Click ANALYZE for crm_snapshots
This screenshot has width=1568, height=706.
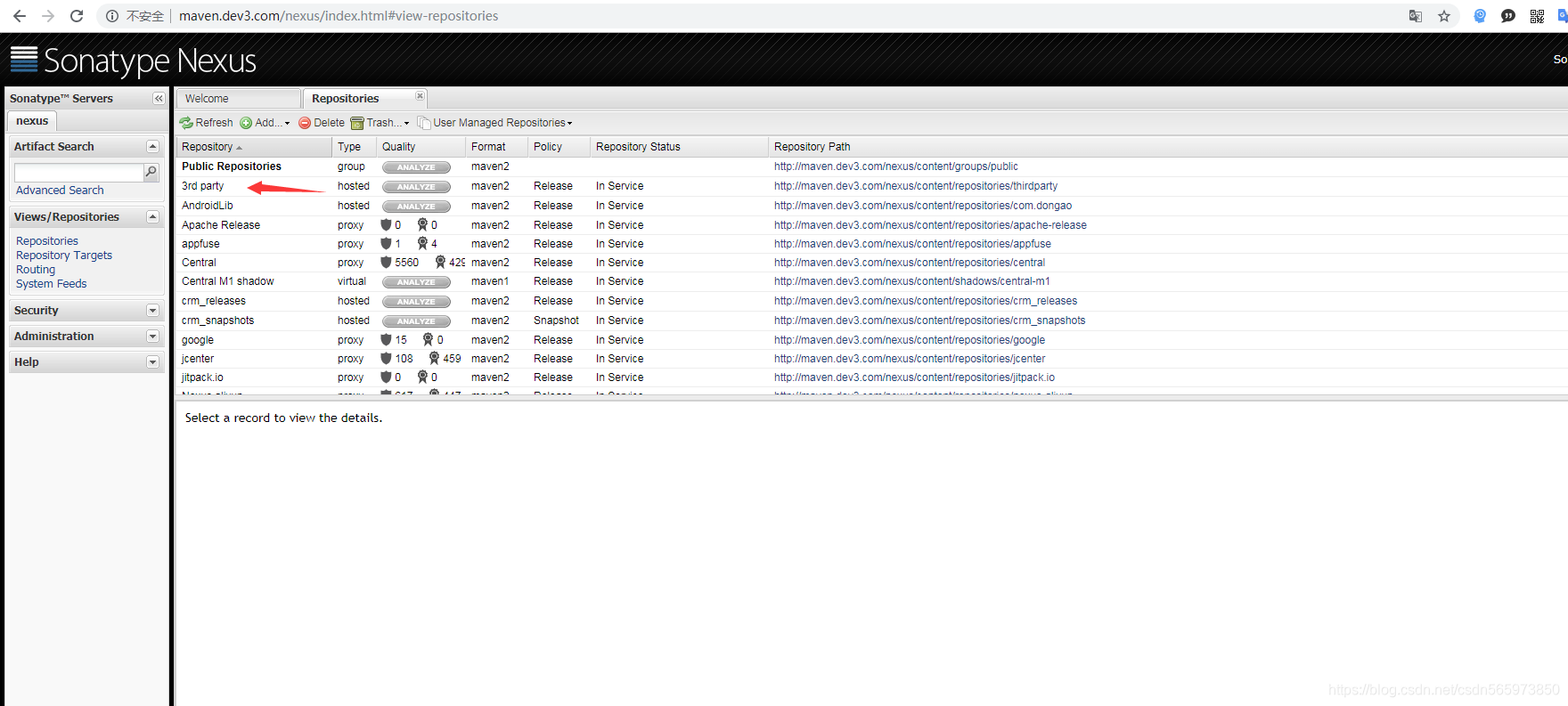pyautogui.click(x=416, y=321)
